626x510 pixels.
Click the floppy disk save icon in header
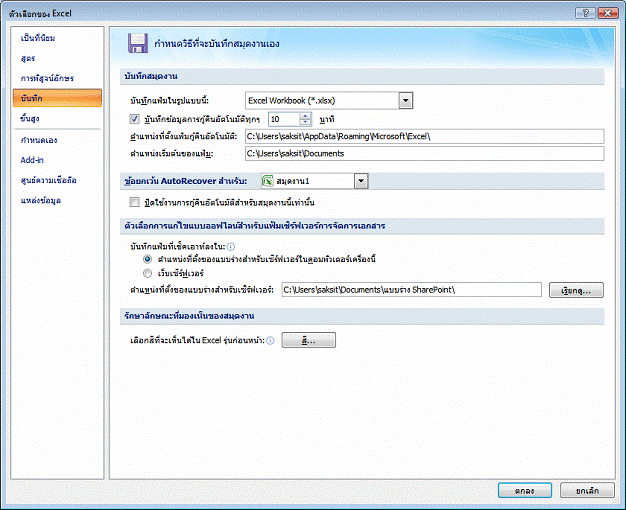(x=137, y=42)
